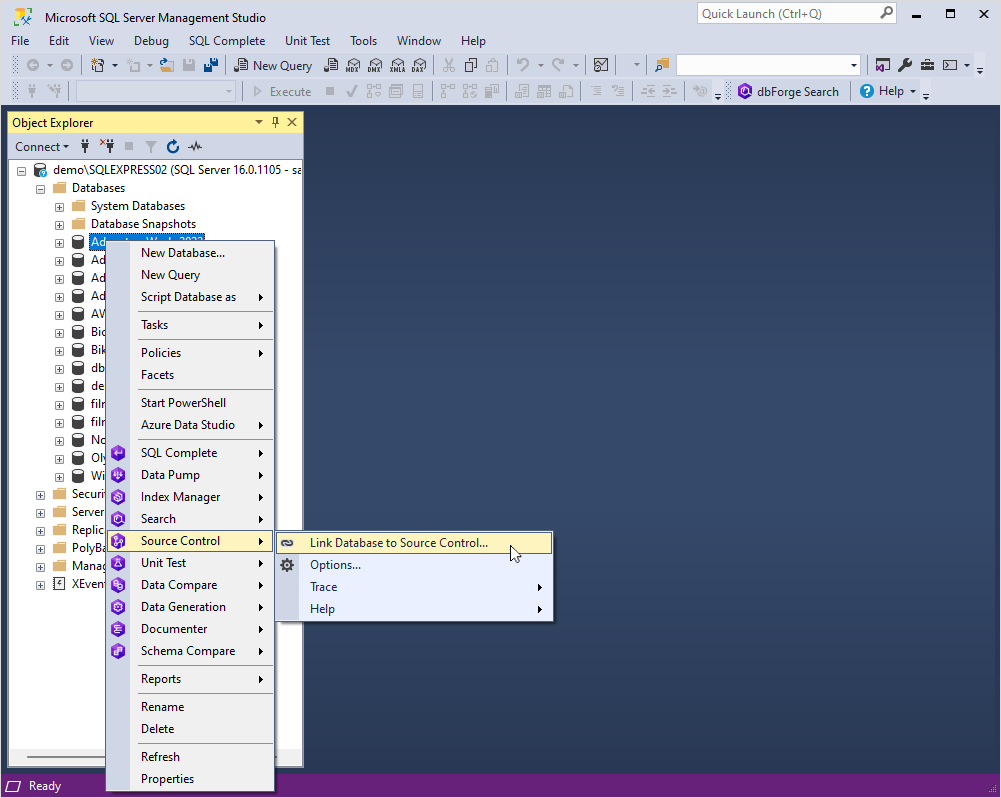Click the New Query toolbar button

coord(273,65)
